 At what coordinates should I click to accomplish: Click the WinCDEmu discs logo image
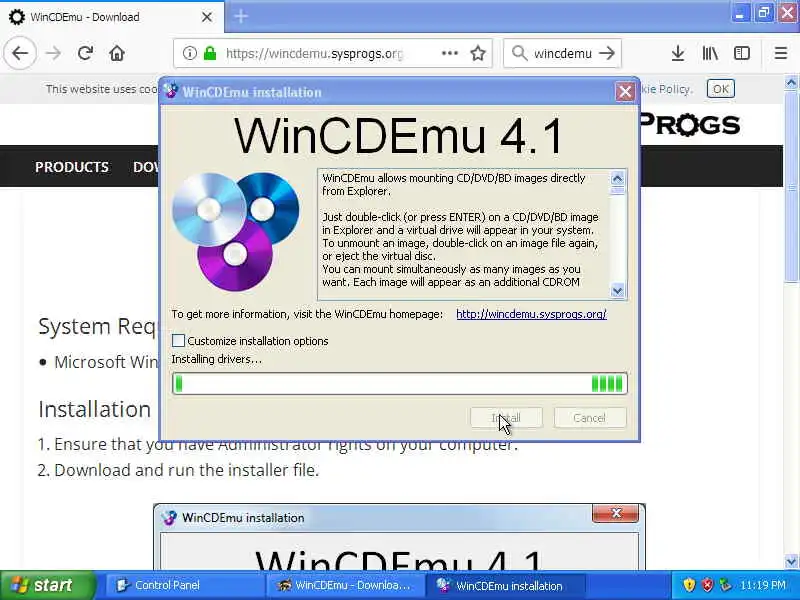click(236, 232)
